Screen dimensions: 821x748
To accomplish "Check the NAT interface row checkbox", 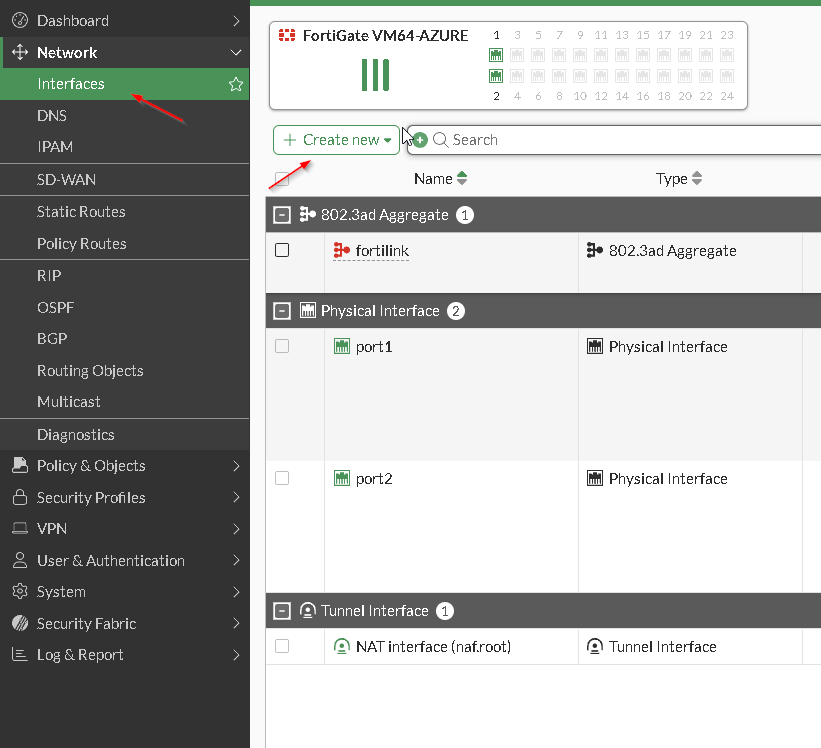I will (282, 647).
